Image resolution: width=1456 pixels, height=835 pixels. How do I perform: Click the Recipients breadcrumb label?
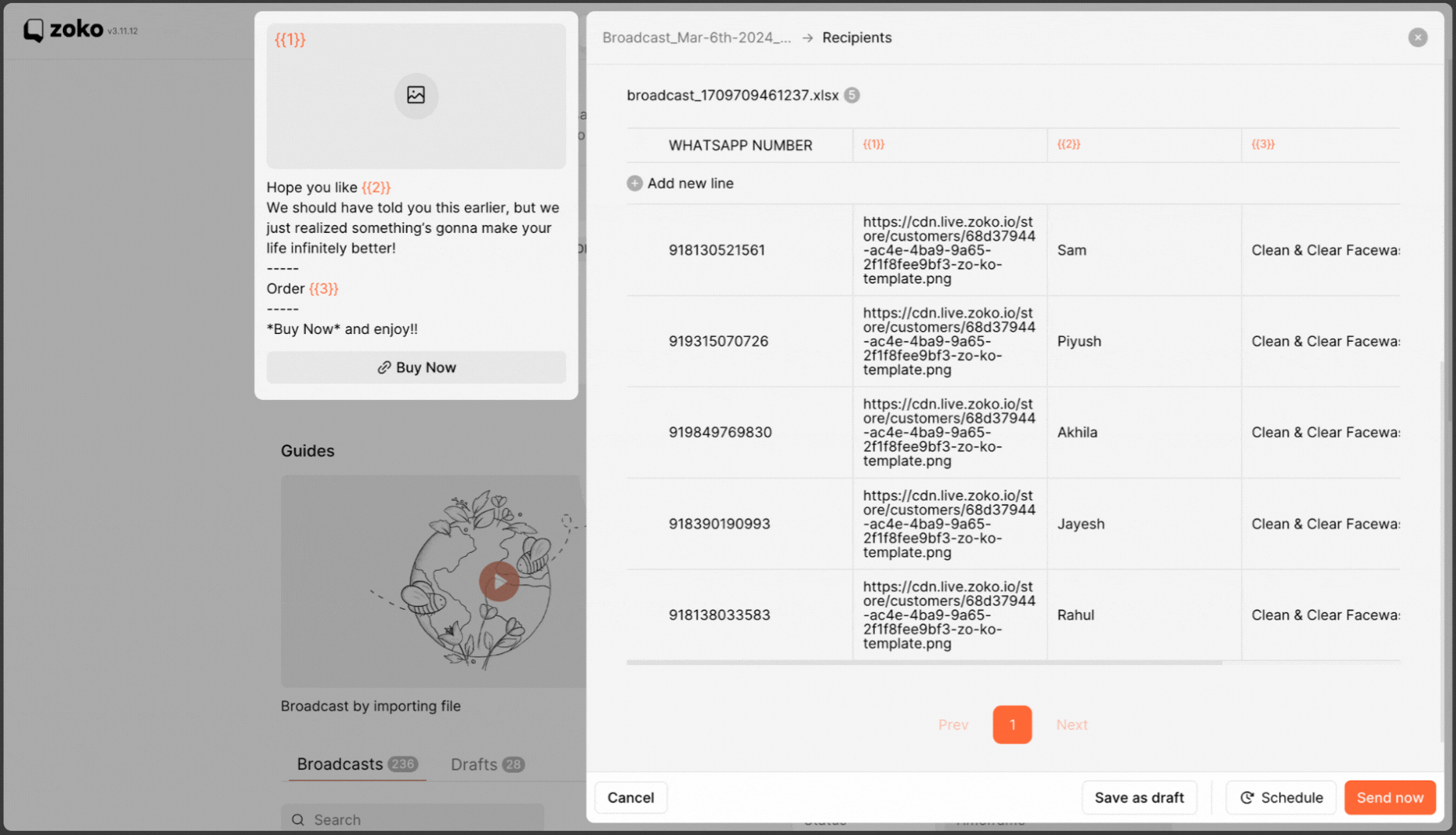pyautogui.click(x=857, y=37)
